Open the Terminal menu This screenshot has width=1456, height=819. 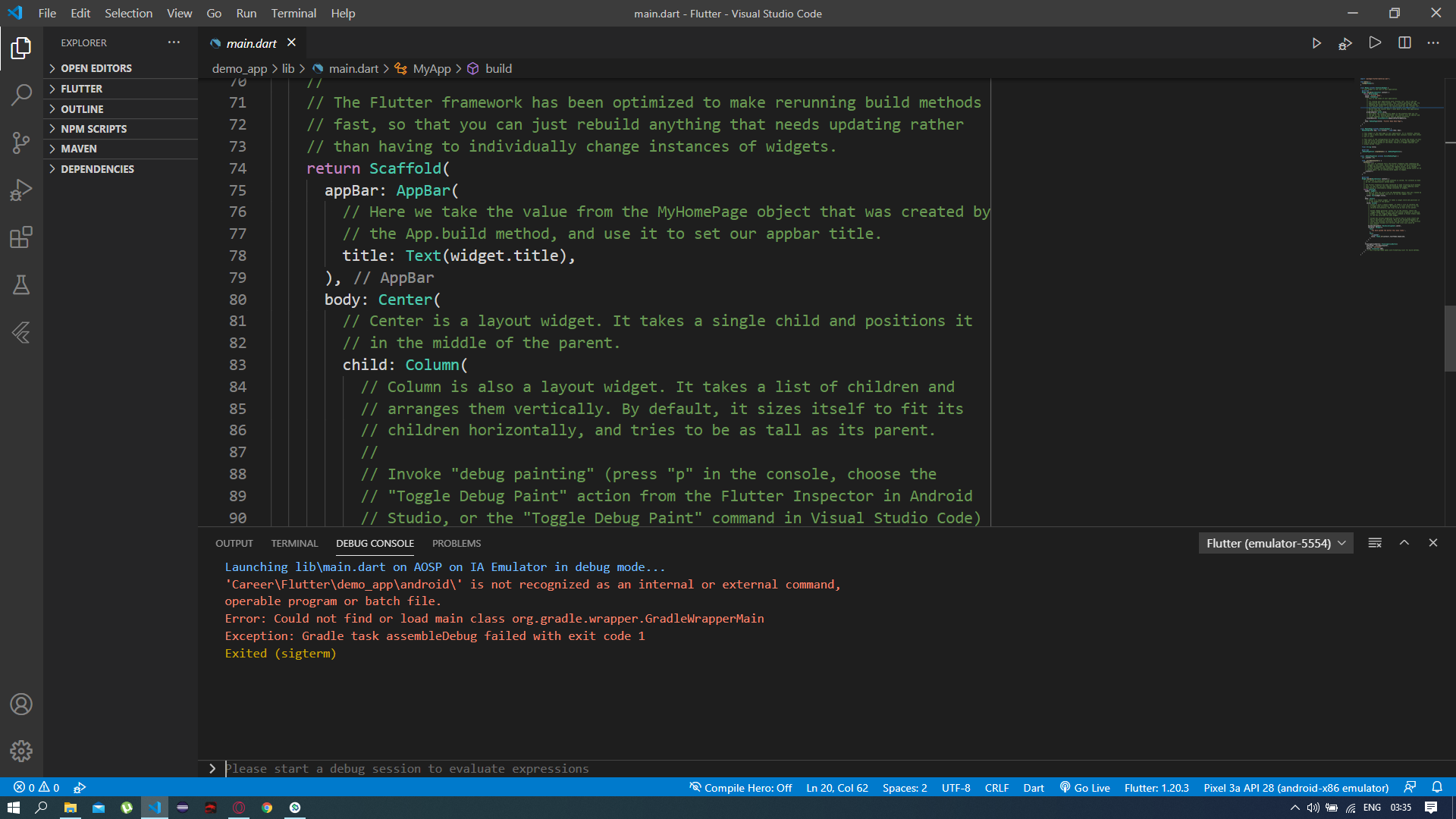coord(293,13)
